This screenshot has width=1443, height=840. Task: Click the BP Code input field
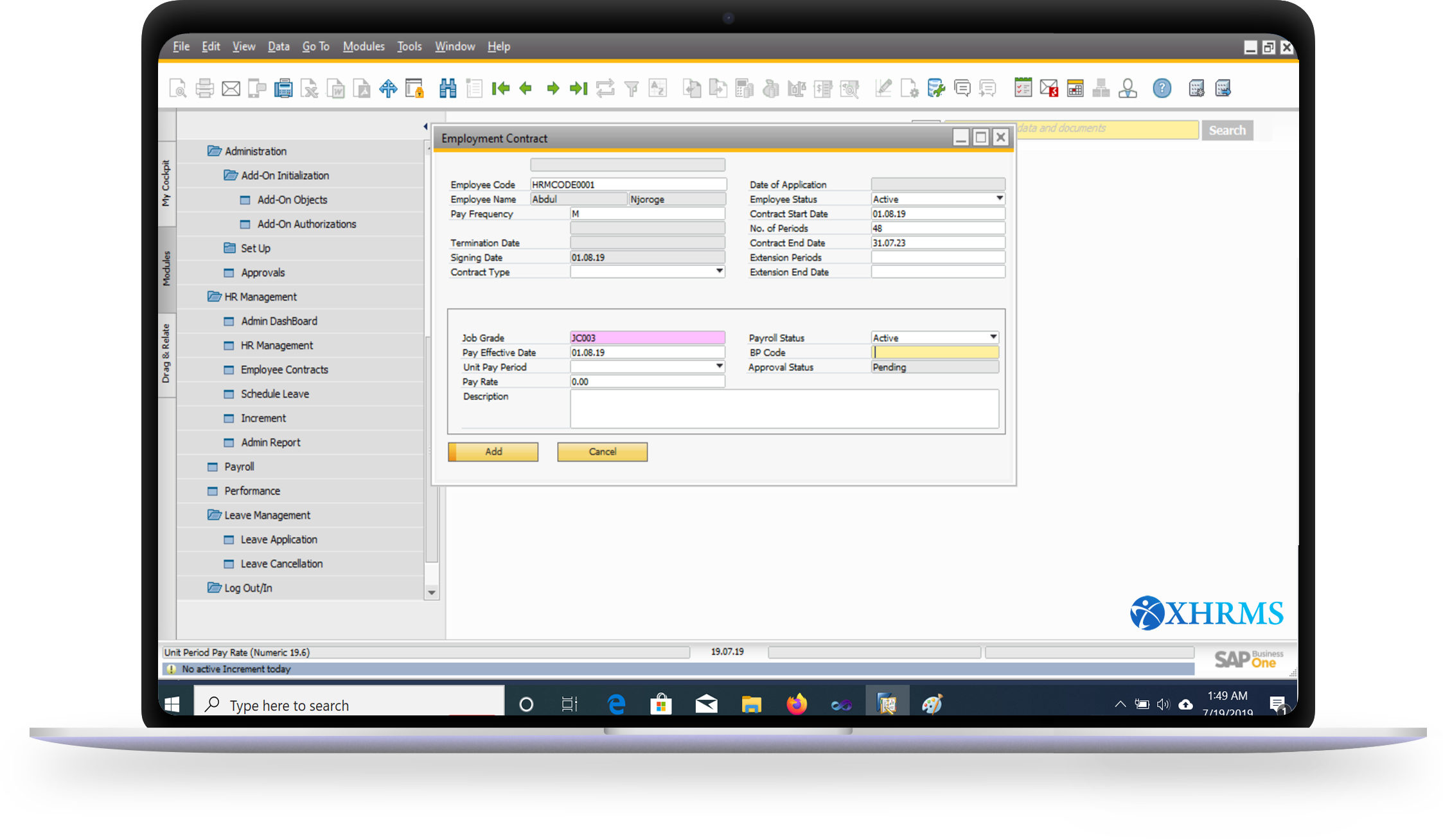pyautogui.click(x=935, y=353)
